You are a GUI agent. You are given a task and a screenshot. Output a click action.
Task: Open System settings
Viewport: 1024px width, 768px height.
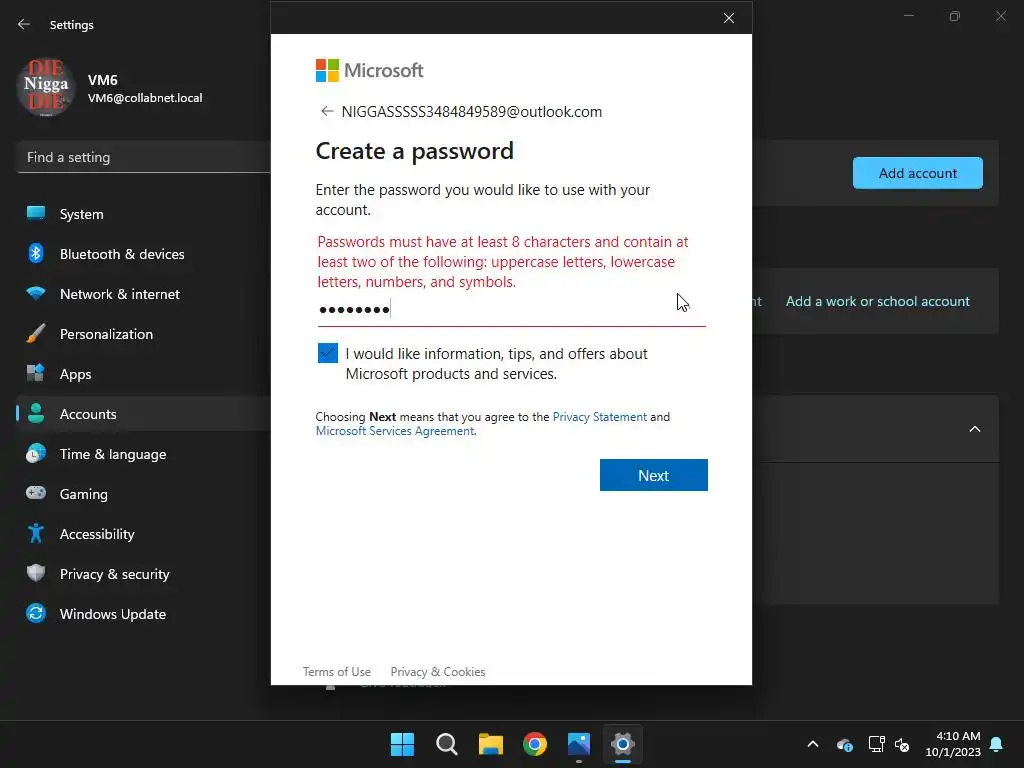pos(144,214)
